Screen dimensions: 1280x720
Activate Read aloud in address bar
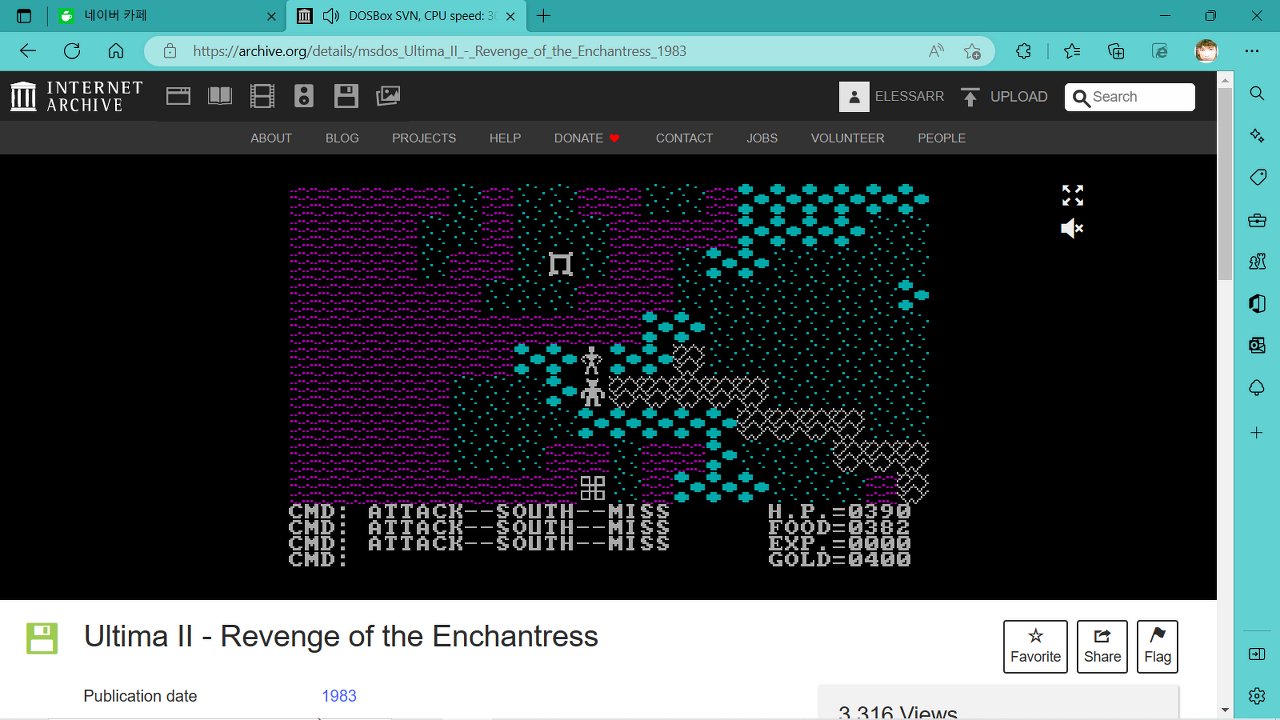[x=936, y=51]
